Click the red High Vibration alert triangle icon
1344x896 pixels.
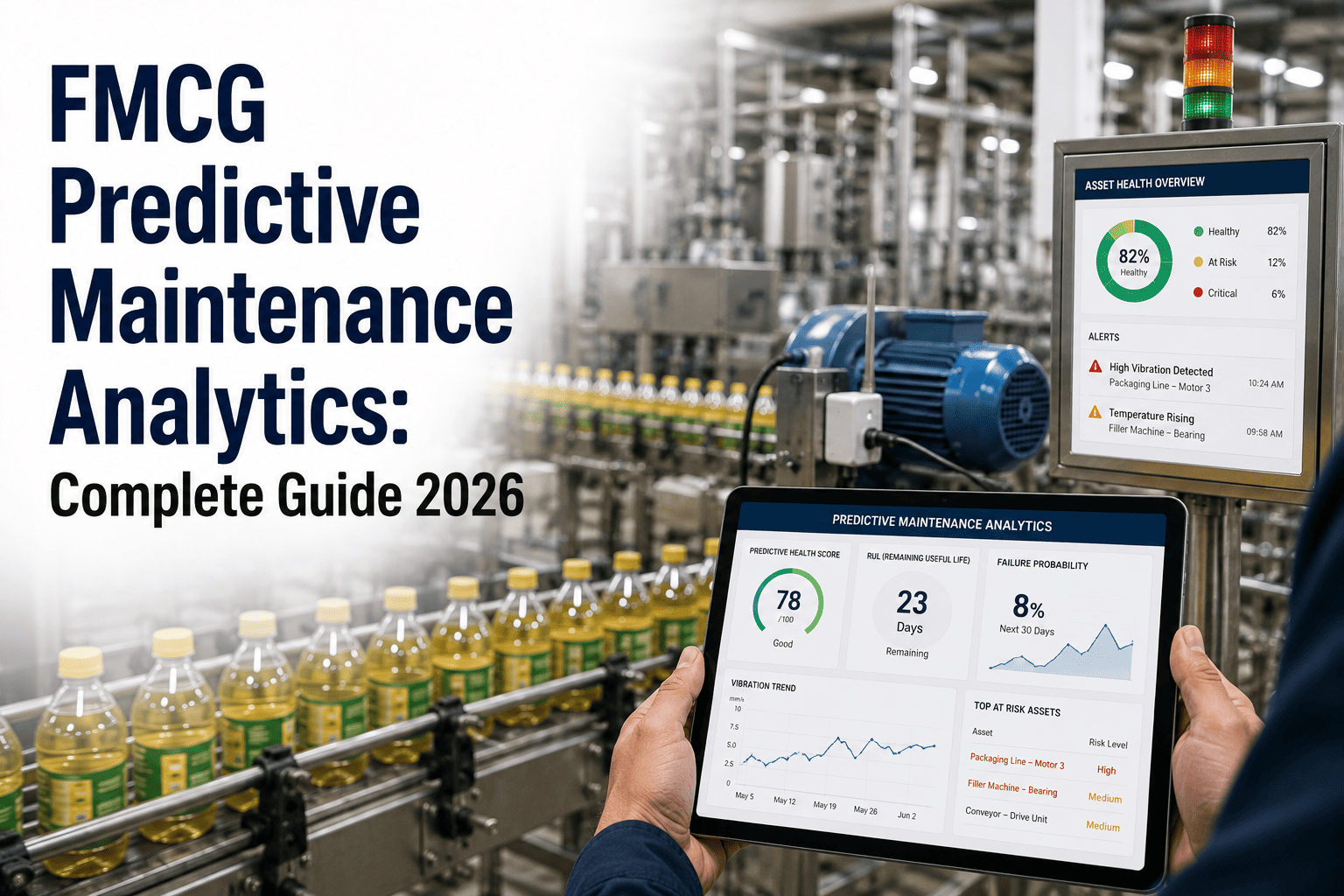(x=1095, y=366)
